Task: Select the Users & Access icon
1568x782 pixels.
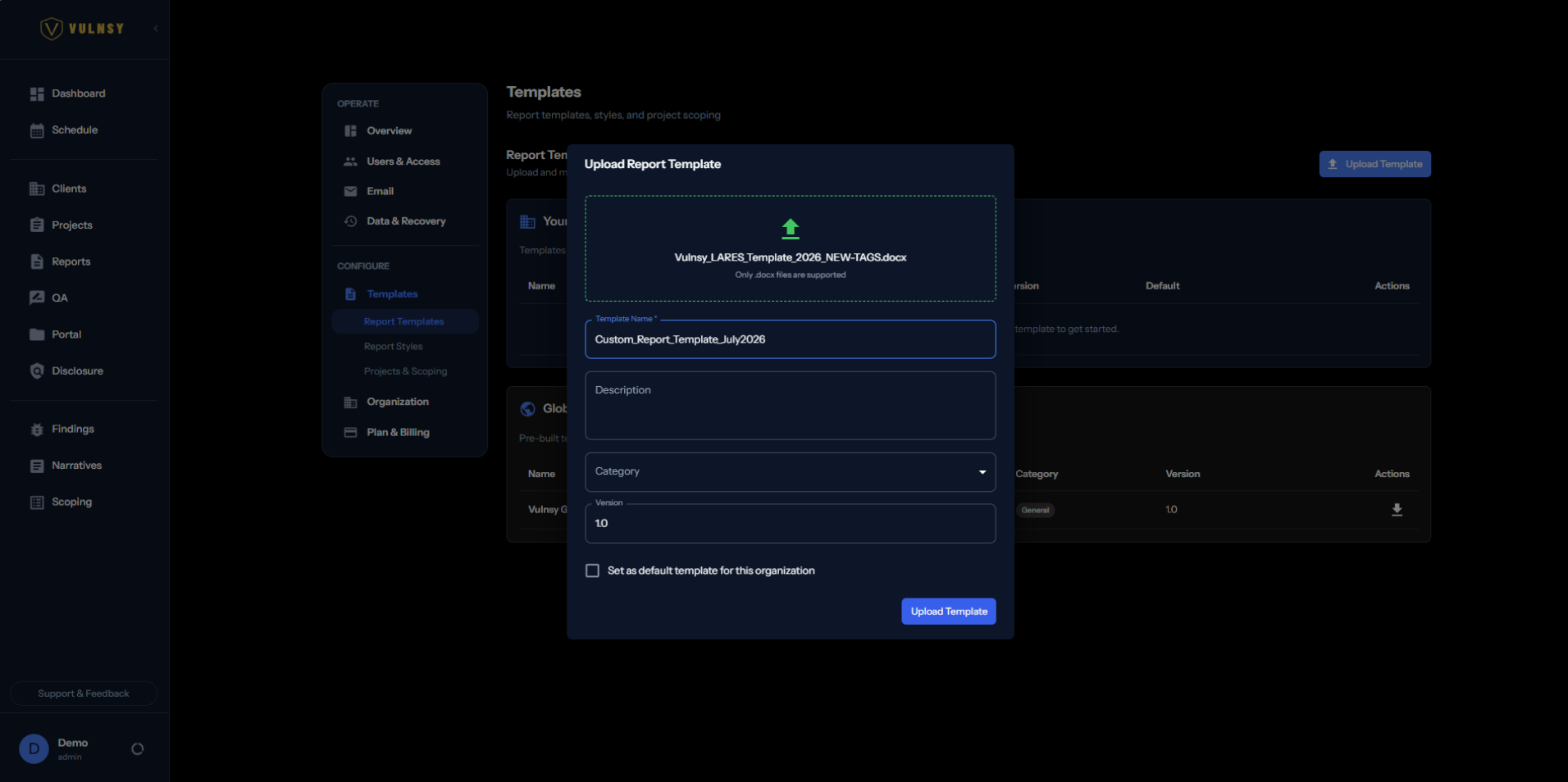Action: [x=350, y=161]
